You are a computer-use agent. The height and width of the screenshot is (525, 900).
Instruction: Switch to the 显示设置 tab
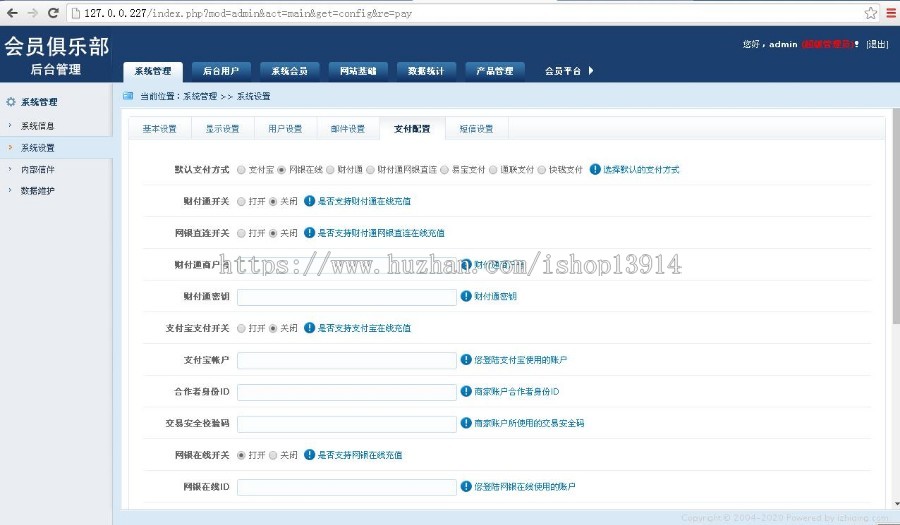tap(222, 129)
